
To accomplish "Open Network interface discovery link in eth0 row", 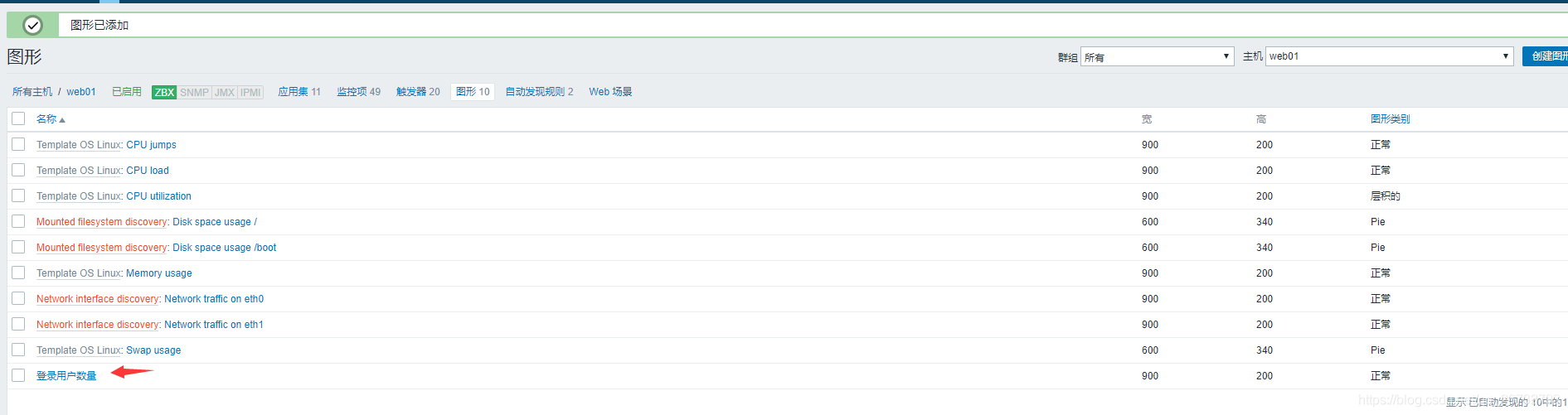I will (x=98, y=299).
